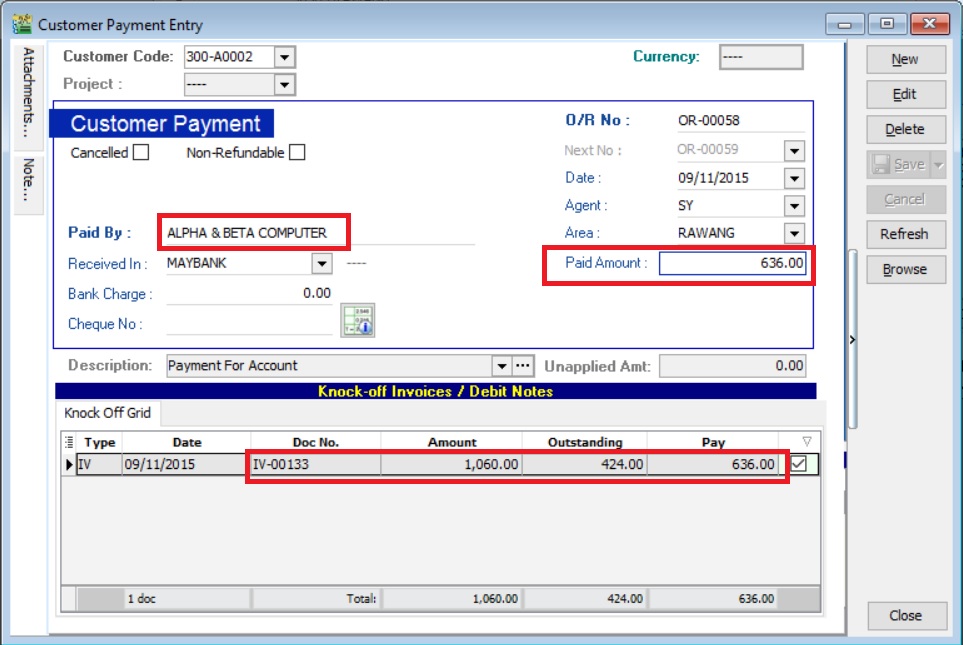
Task: Open the Agent dropdown
Action: click(x=793, y=205)
